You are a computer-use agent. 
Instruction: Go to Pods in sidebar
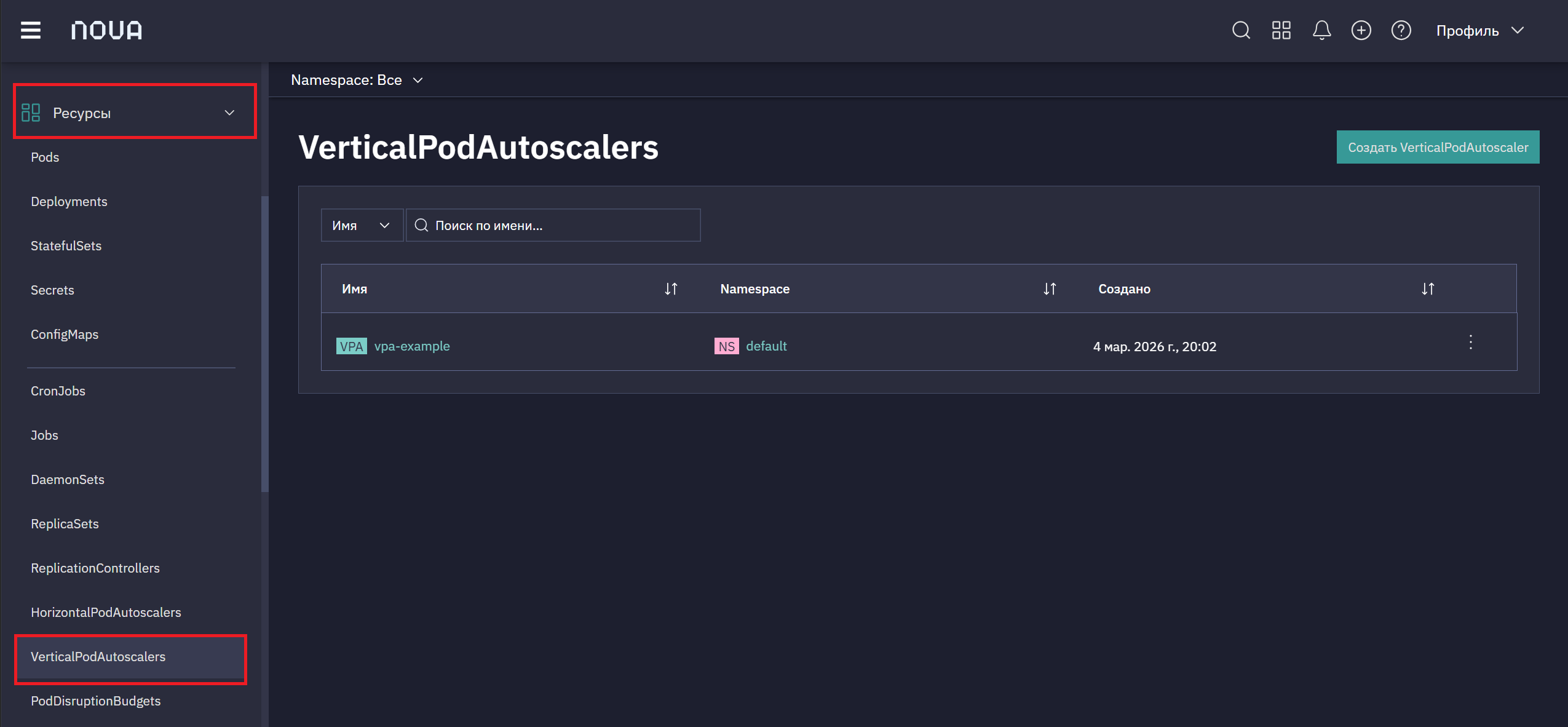click(45, 157)
